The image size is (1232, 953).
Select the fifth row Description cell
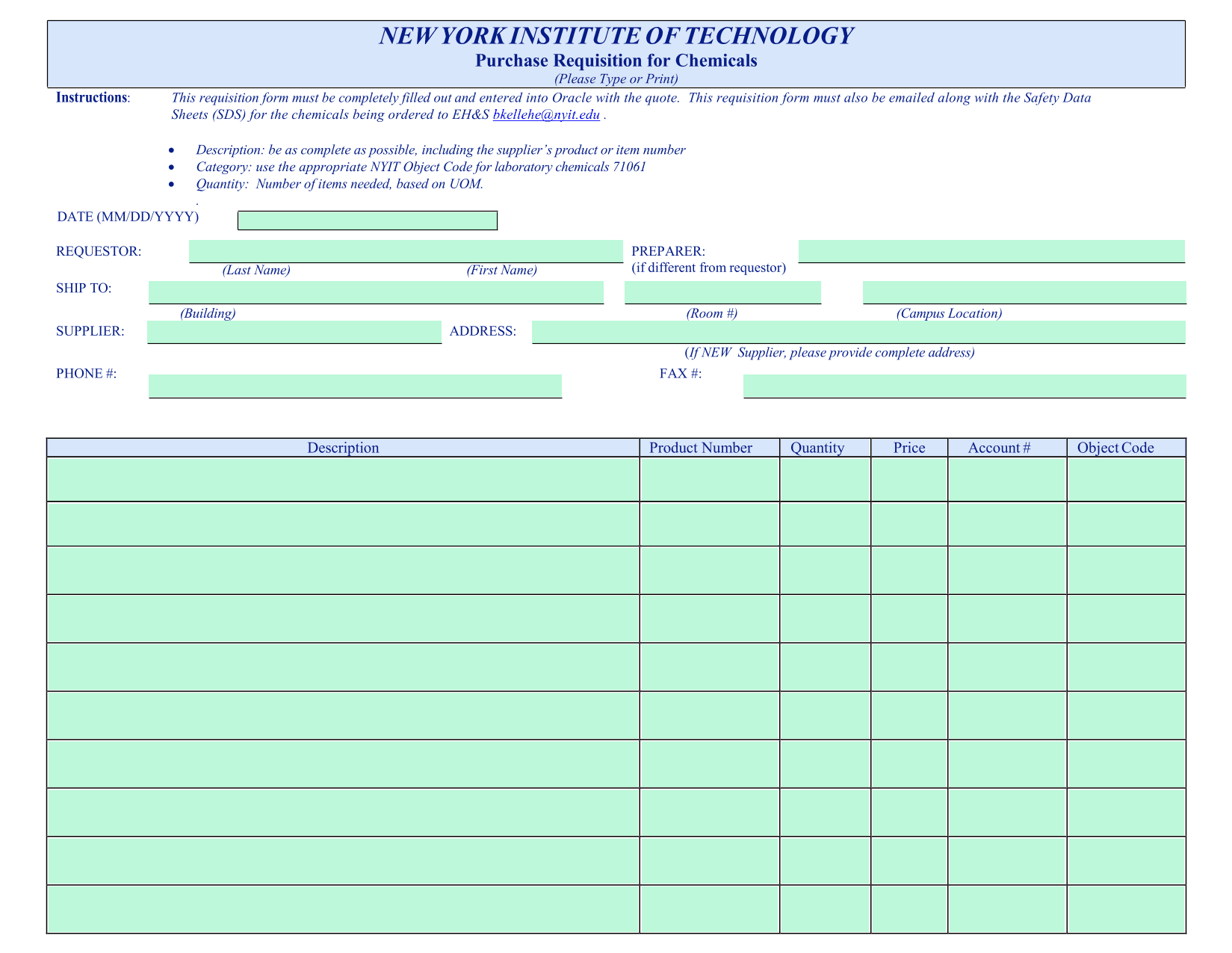click(x=343, y=667)
